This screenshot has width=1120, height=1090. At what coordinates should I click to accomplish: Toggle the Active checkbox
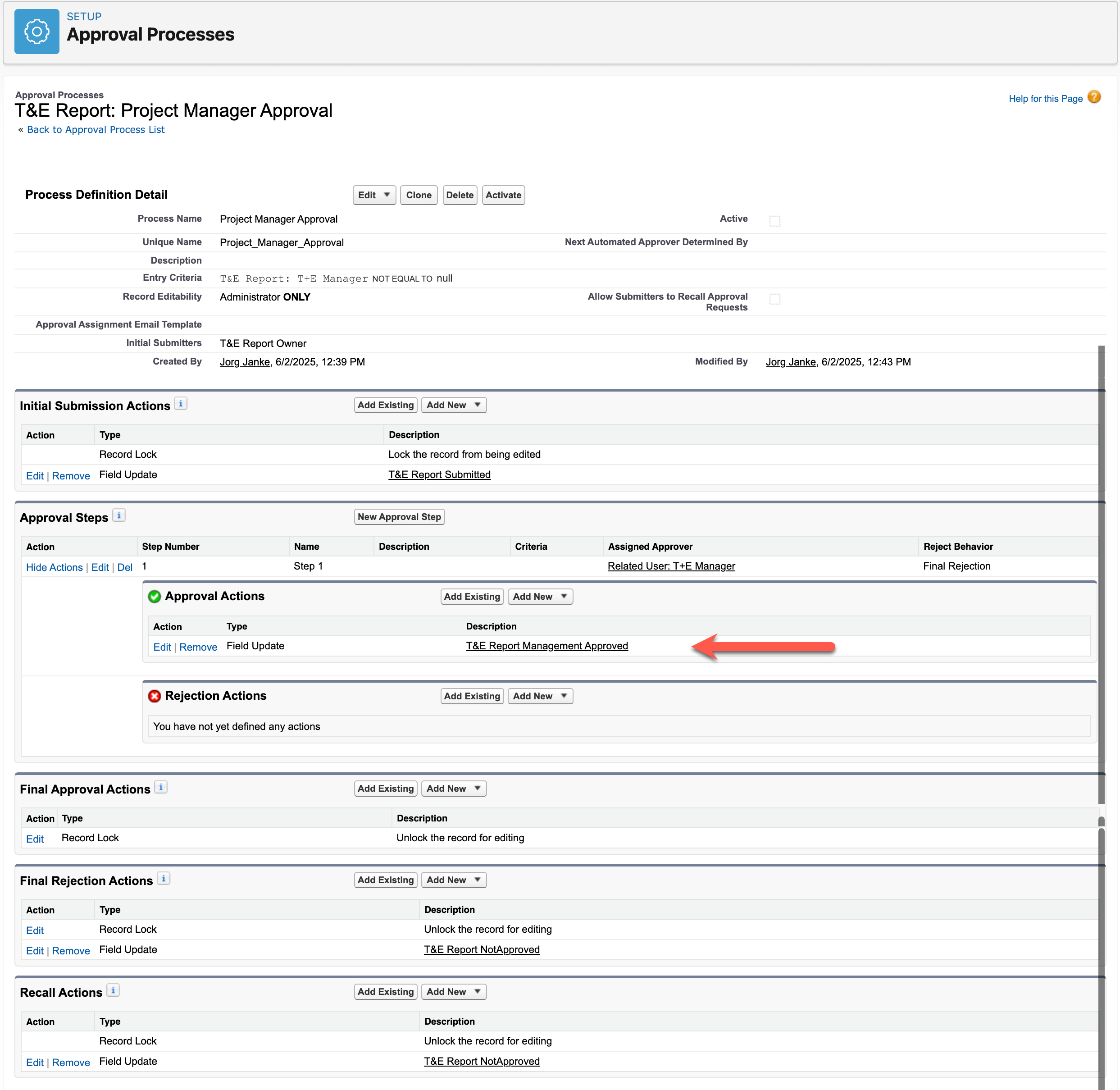774,221
